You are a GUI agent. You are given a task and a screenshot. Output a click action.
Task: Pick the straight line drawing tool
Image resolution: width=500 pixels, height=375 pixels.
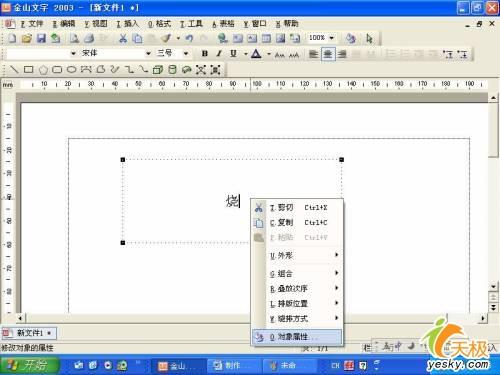tap(14, 69)
